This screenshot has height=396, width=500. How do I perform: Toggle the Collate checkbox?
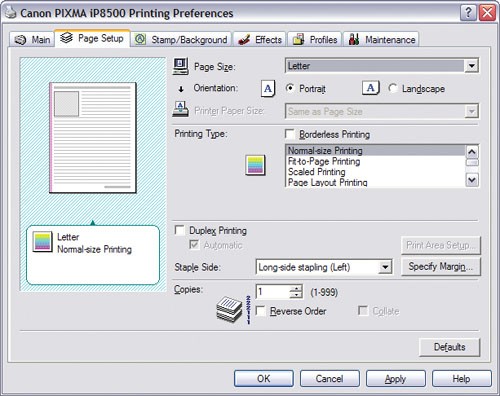(363, 311)
